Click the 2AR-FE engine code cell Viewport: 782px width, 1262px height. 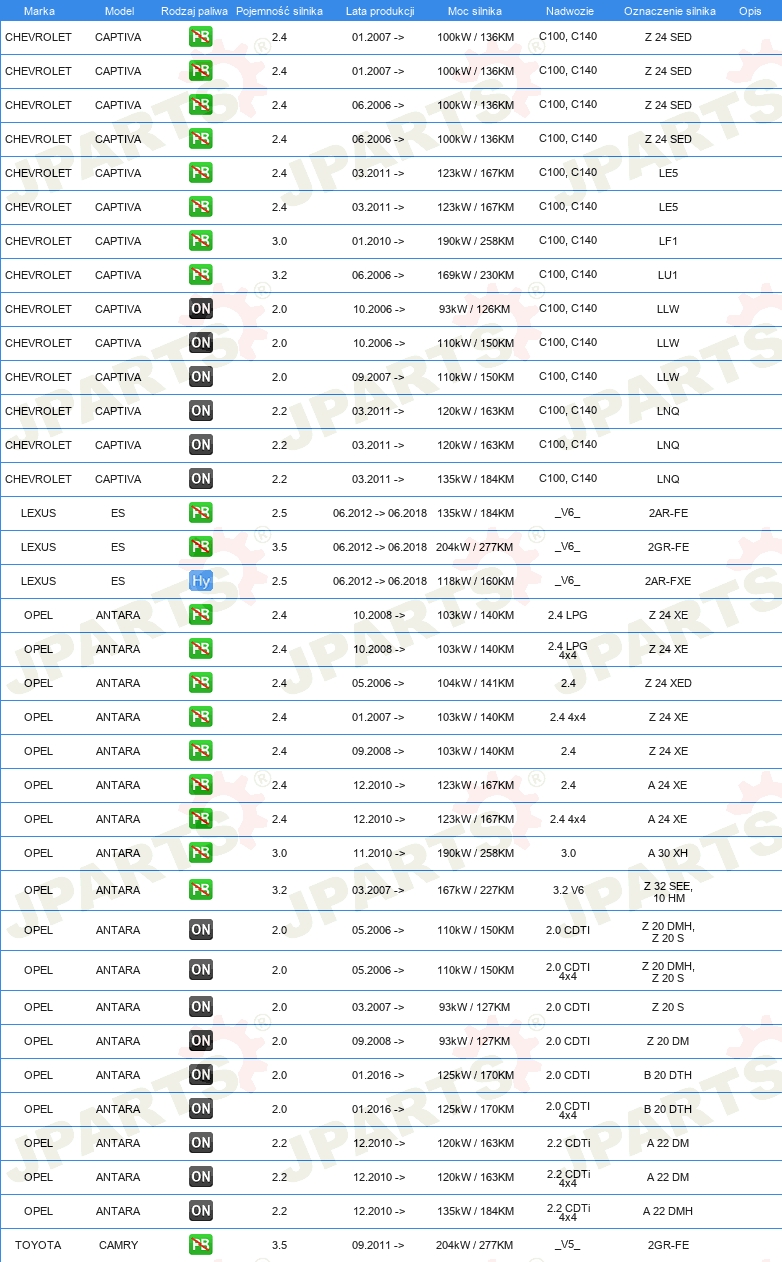pyautogui.click(x=668, y=513)
